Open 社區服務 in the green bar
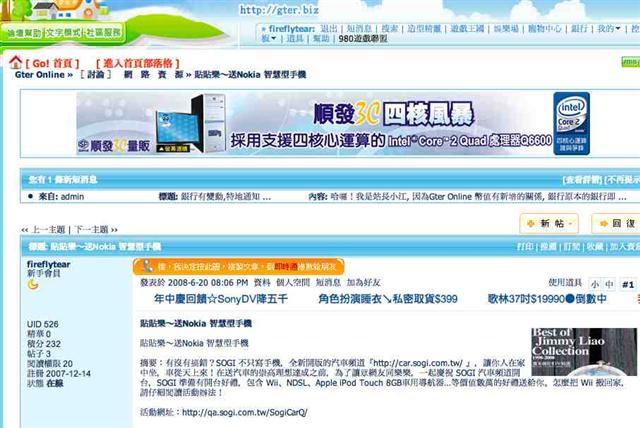 103,33
